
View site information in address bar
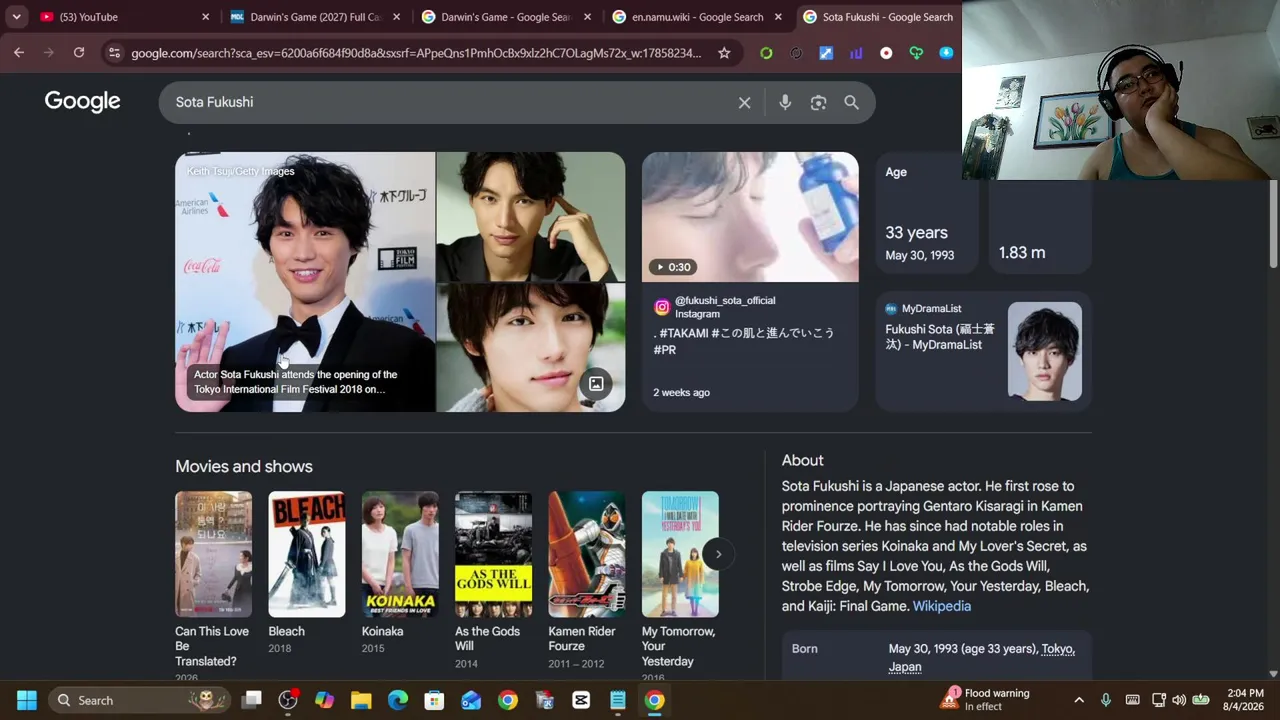pyautogui.click(x=114, y=53)
